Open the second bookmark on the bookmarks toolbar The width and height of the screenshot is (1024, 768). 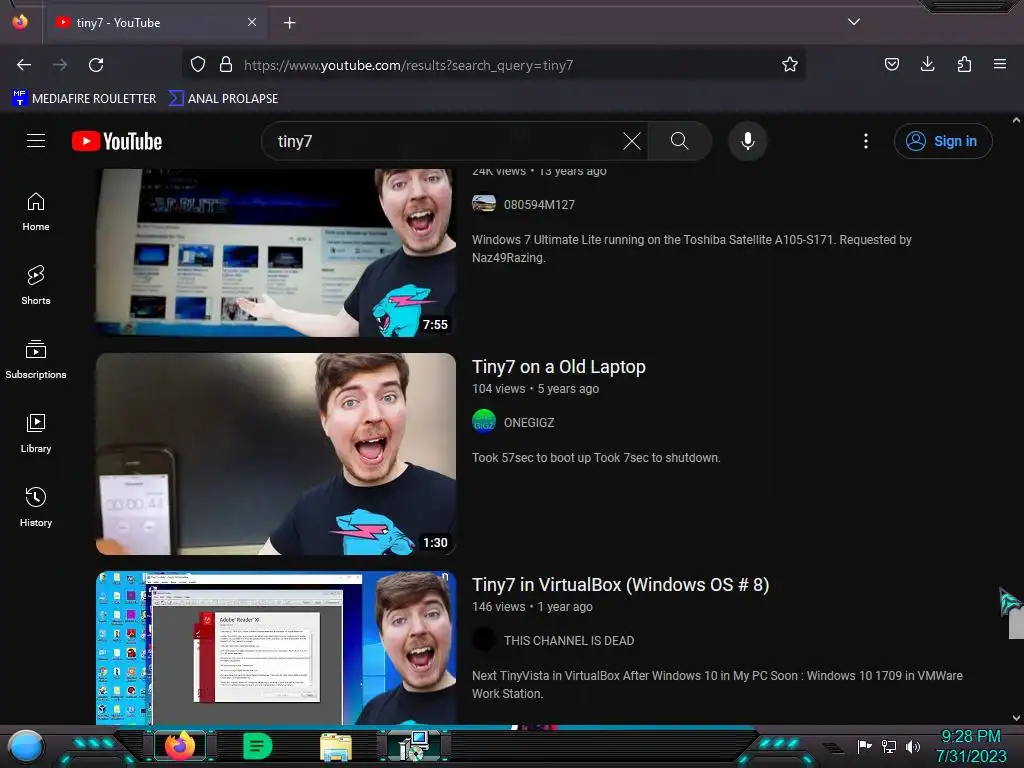coord(223,99)
